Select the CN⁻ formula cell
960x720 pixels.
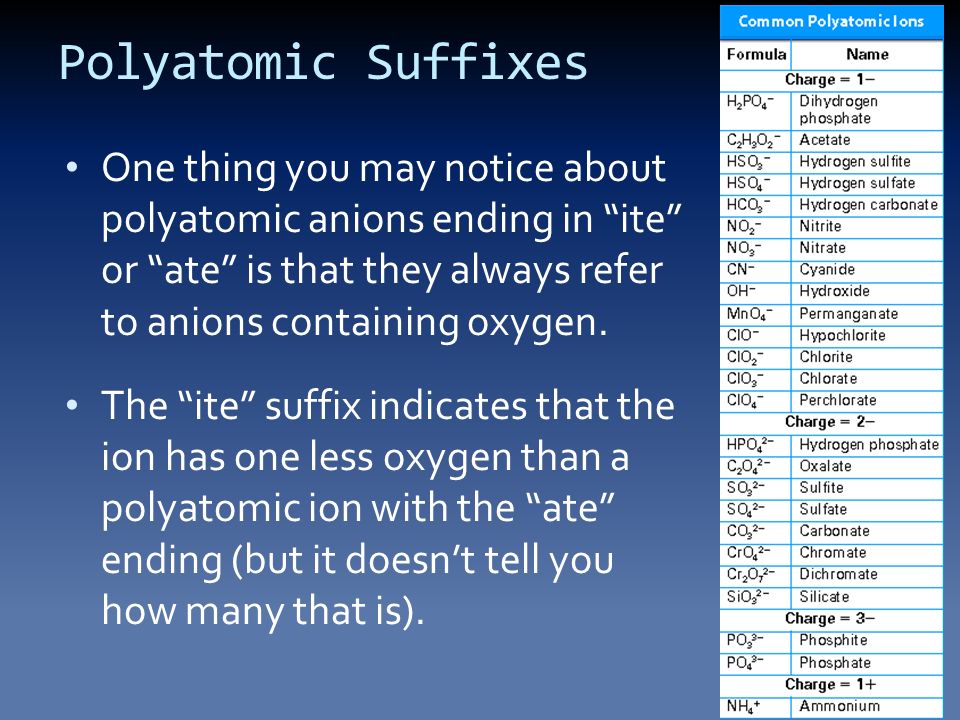(756, 269)
